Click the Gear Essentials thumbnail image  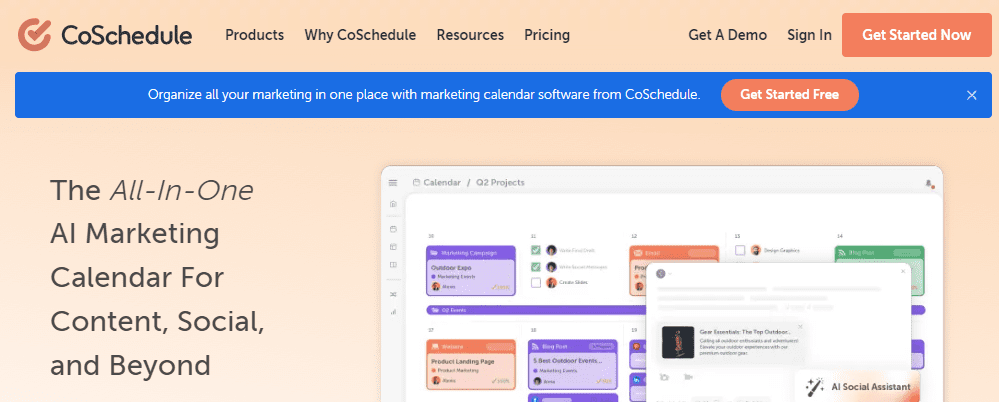point(678,342)
